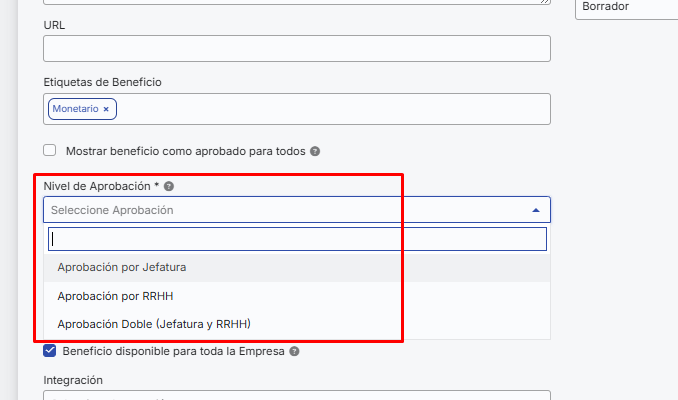Show help for Beneficio disponible para toda la Empresa
The height and width of the screenshot is (400, 678).
pyautogui.click(x=294, y=351)
